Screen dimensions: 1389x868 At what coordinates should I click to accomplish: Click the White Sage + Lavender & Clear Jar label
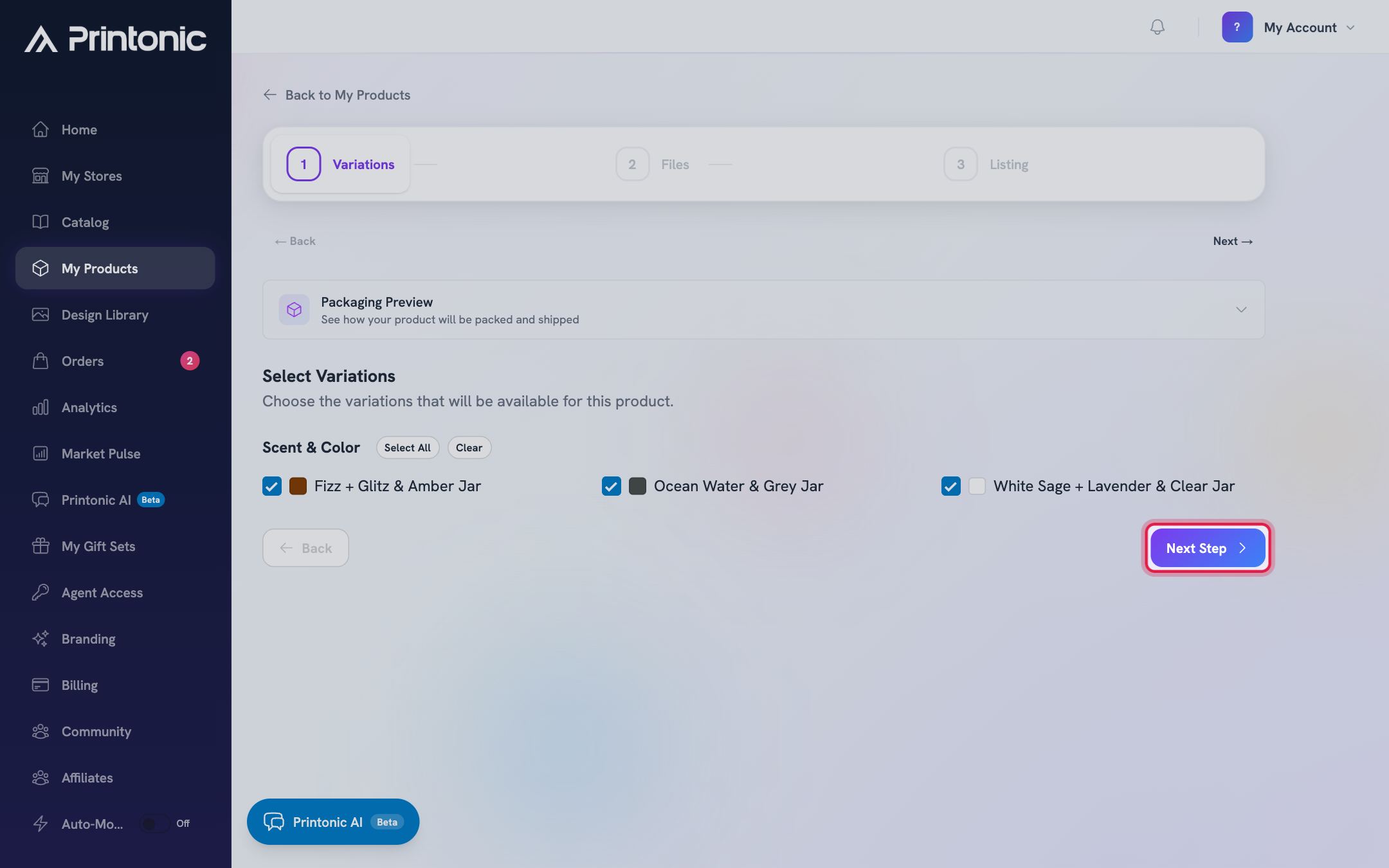[1114, 486]
